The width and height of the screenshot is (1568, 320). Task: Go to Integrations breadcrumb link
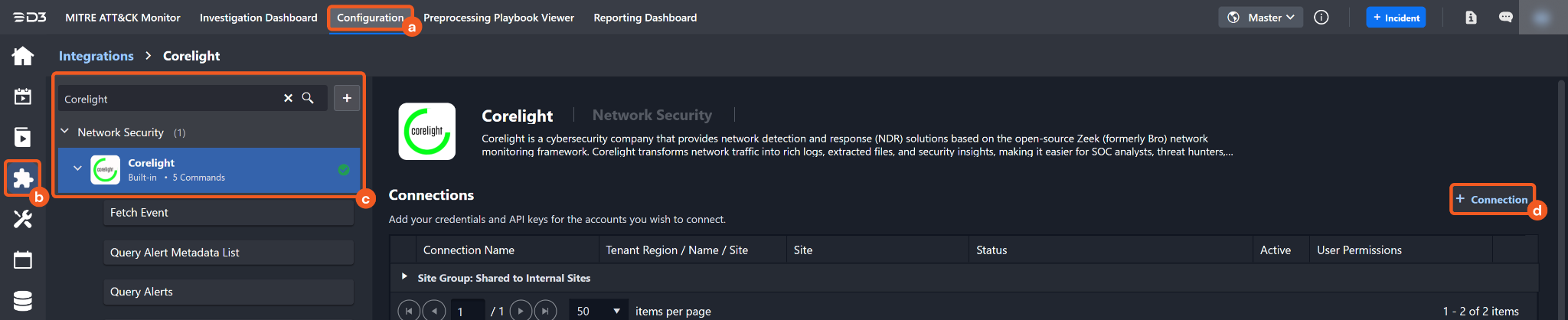click(96, 56)
